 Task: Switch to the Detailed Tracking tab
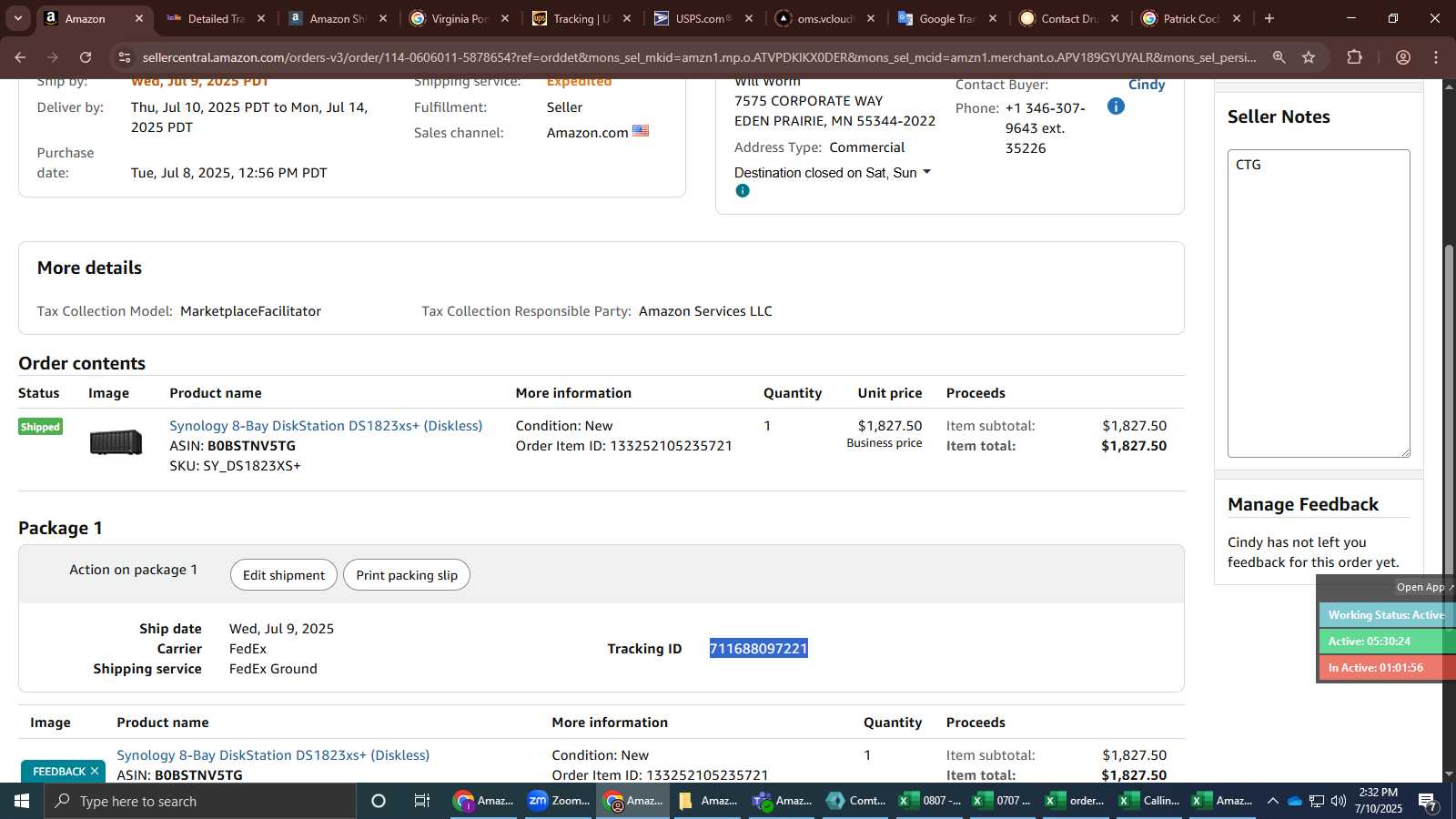[x=216, y=18]
